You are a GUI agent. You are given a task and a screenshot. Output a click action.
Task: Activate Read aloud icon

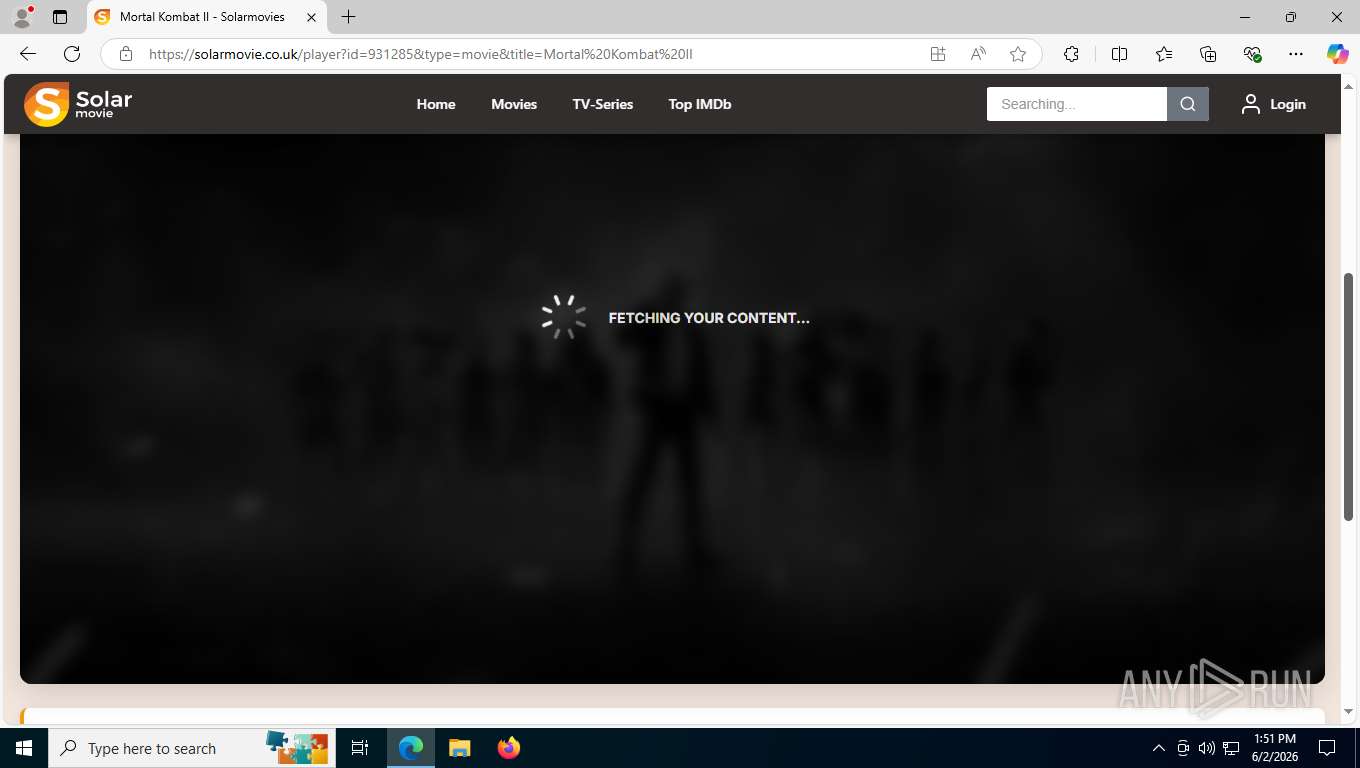pyautogui.click(x=978, y=54)
